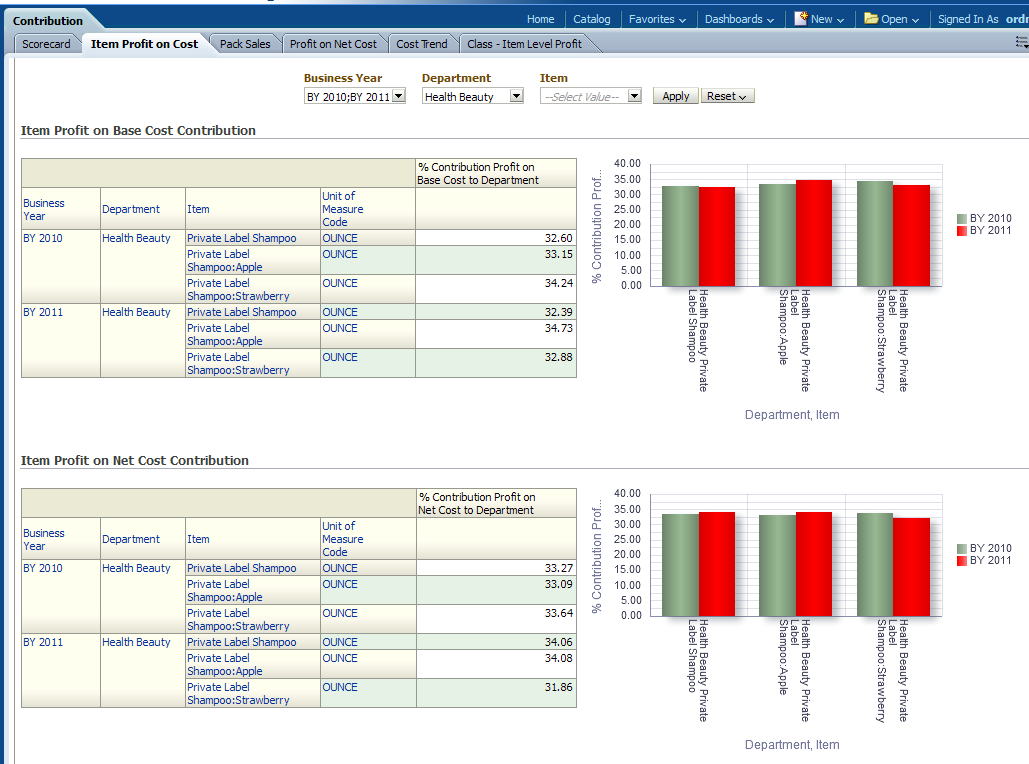Image resolution: width=1029 pixels, height=764 pixels.
Task: Open the Dashboards menu
Action: point(739,19)
